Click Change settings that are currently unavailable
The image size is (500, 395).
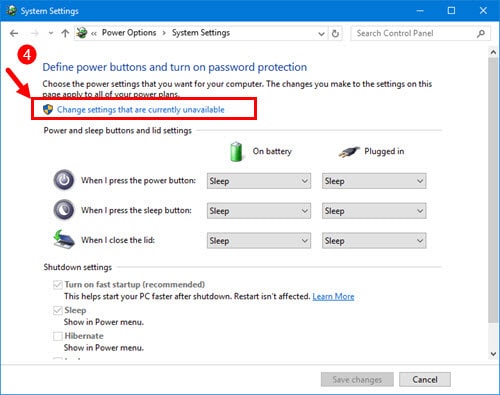[141, 109]
